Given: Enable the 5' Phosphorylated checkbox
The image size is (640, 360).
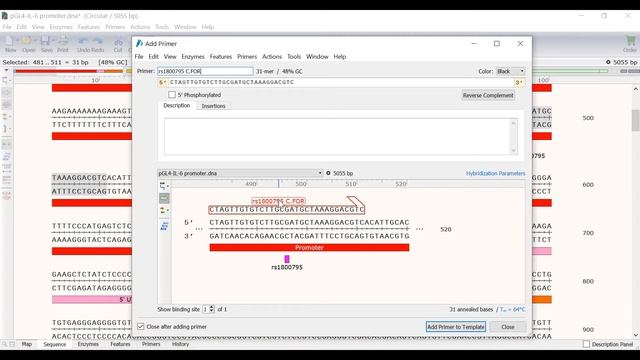Looking at the screenshot, I should [x=172, y=95].
